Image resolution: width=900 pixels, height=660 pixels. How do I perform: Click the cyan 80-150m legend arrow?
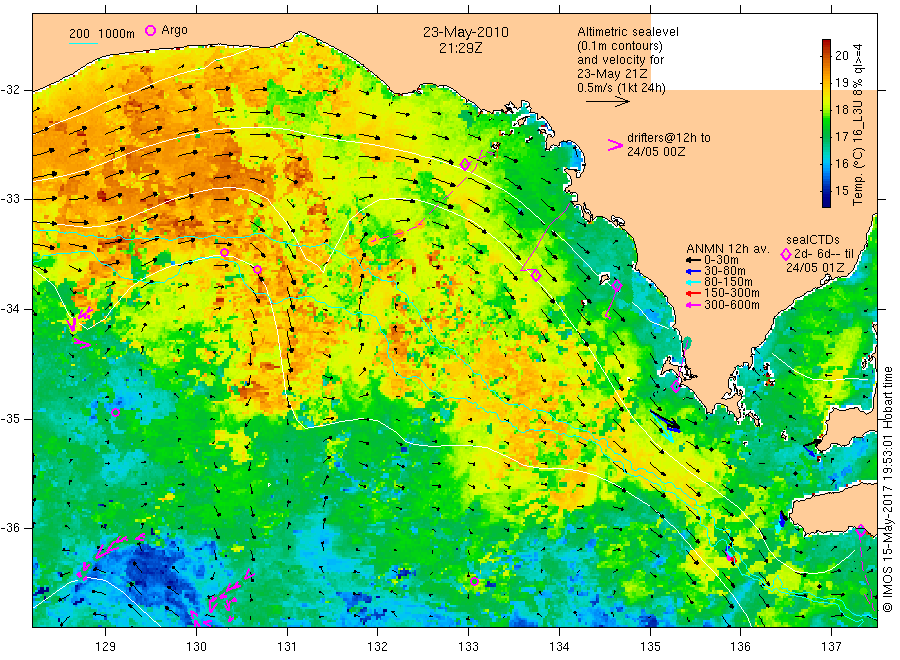coord(694,282)
